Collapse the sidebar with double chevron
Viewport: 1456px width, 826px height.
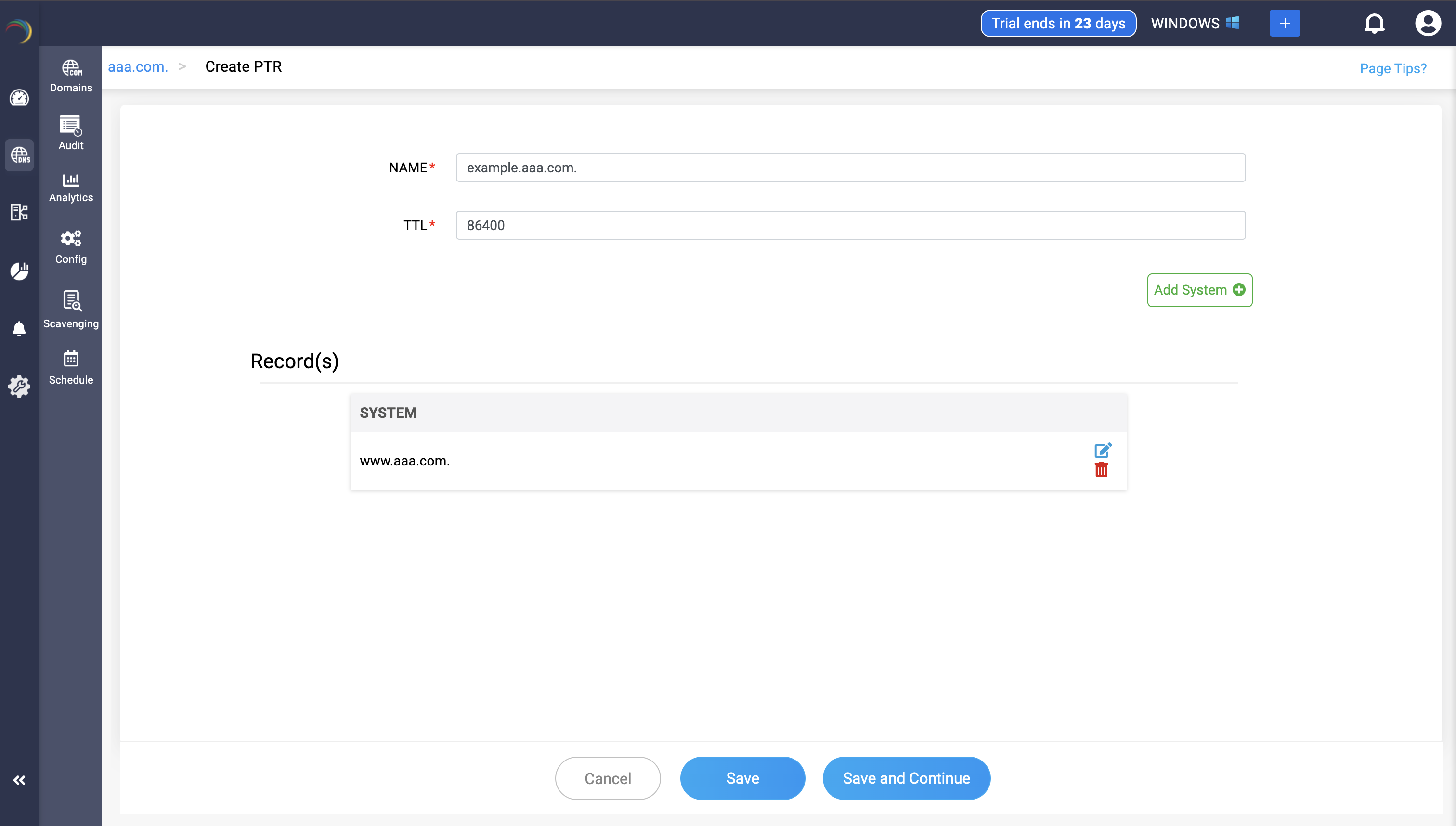tap(19, 780)
